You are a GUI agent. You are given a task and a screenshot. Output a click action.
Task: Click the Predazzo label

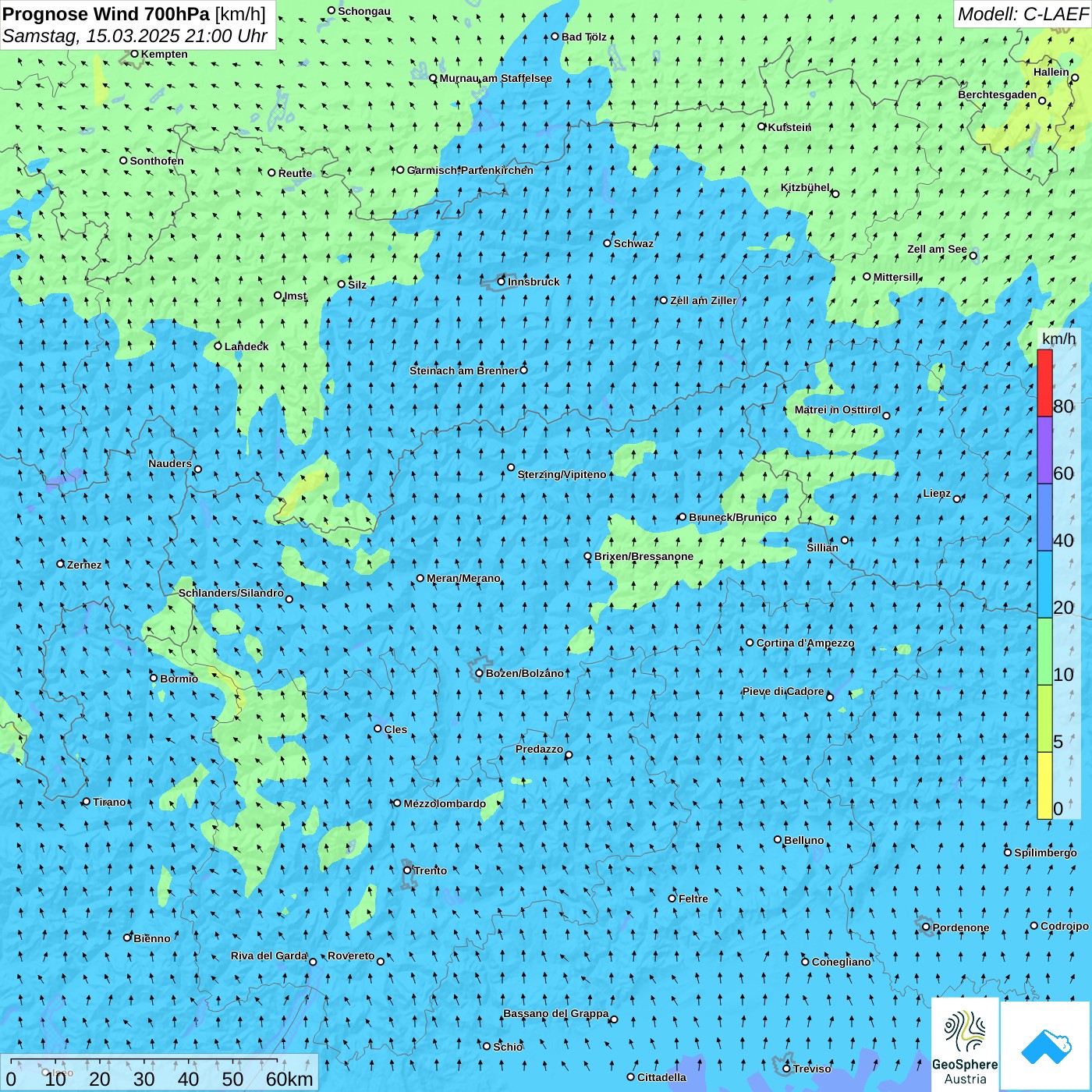click(x=539, y=749)
